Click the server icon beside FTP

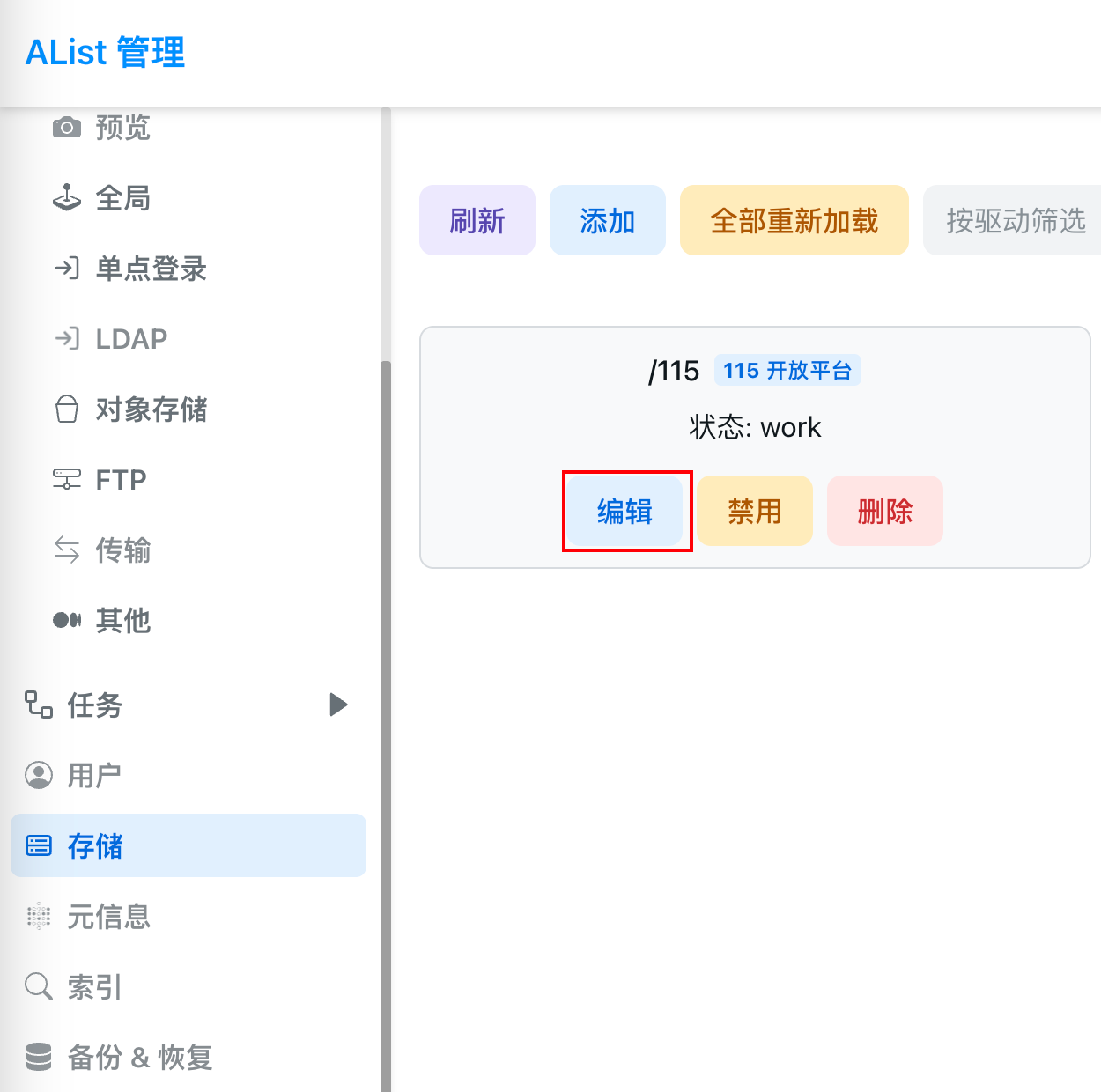(x=67, y=480)
